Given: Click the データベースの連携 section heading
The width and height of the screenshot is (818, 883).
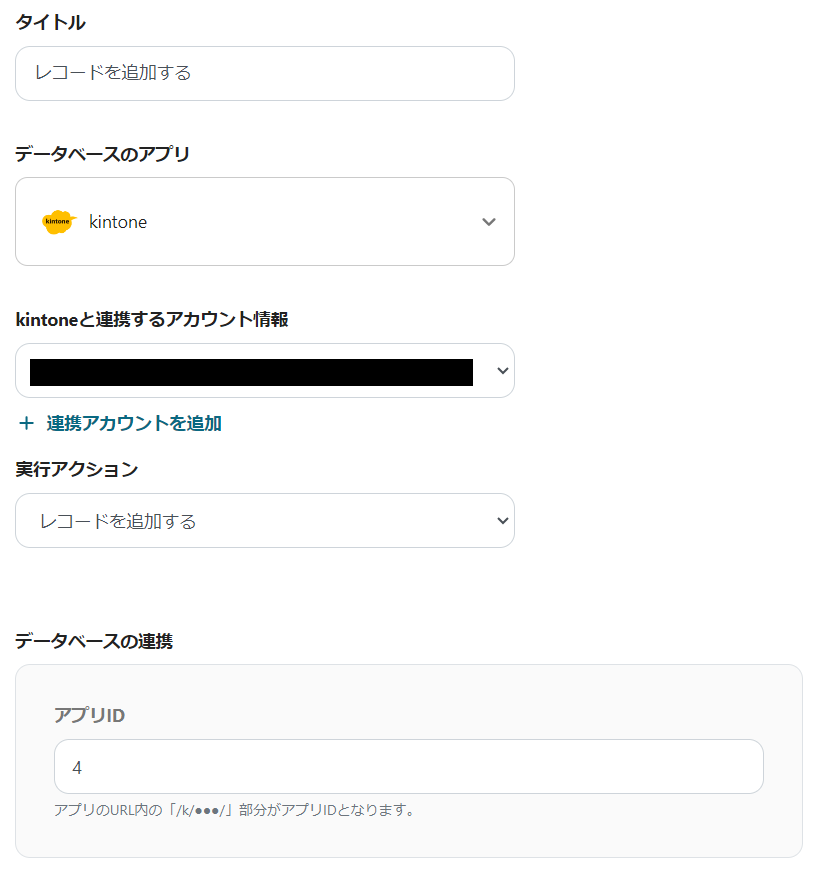Looking at the screenshot, I should click(x=94, y=641).
